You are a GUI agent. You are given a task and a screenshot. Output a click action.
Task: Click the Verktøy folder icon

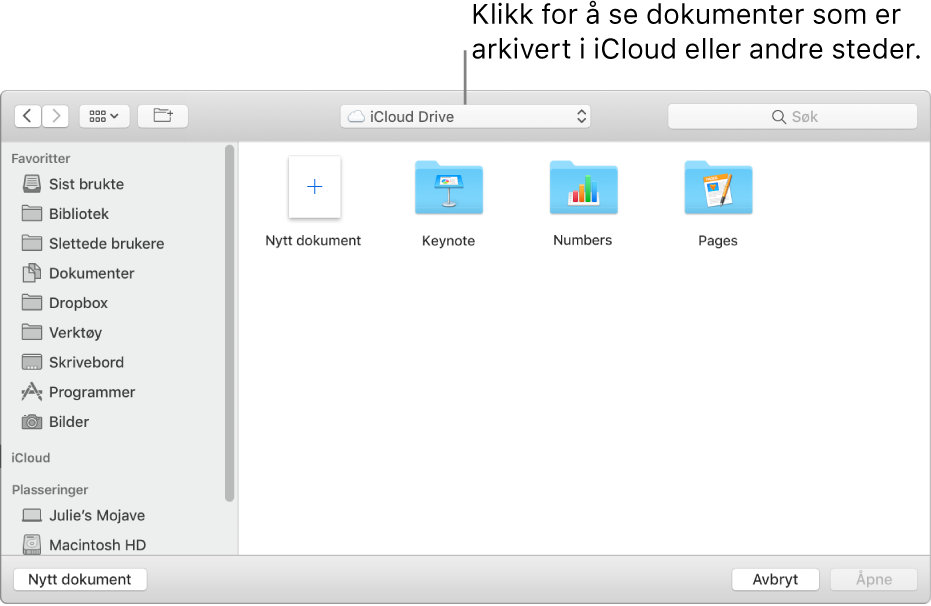coord(32,332)
